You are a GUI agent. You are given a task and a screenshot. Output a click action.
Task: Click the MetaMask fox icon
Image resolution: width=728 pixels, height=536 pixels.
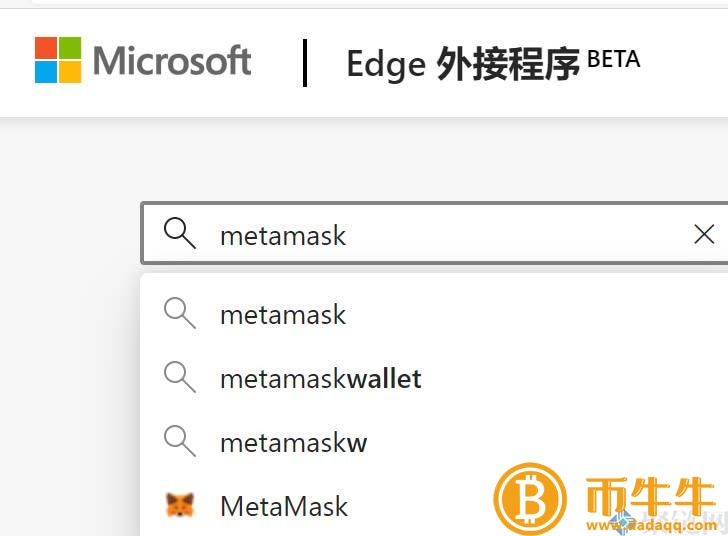(180, 505)
